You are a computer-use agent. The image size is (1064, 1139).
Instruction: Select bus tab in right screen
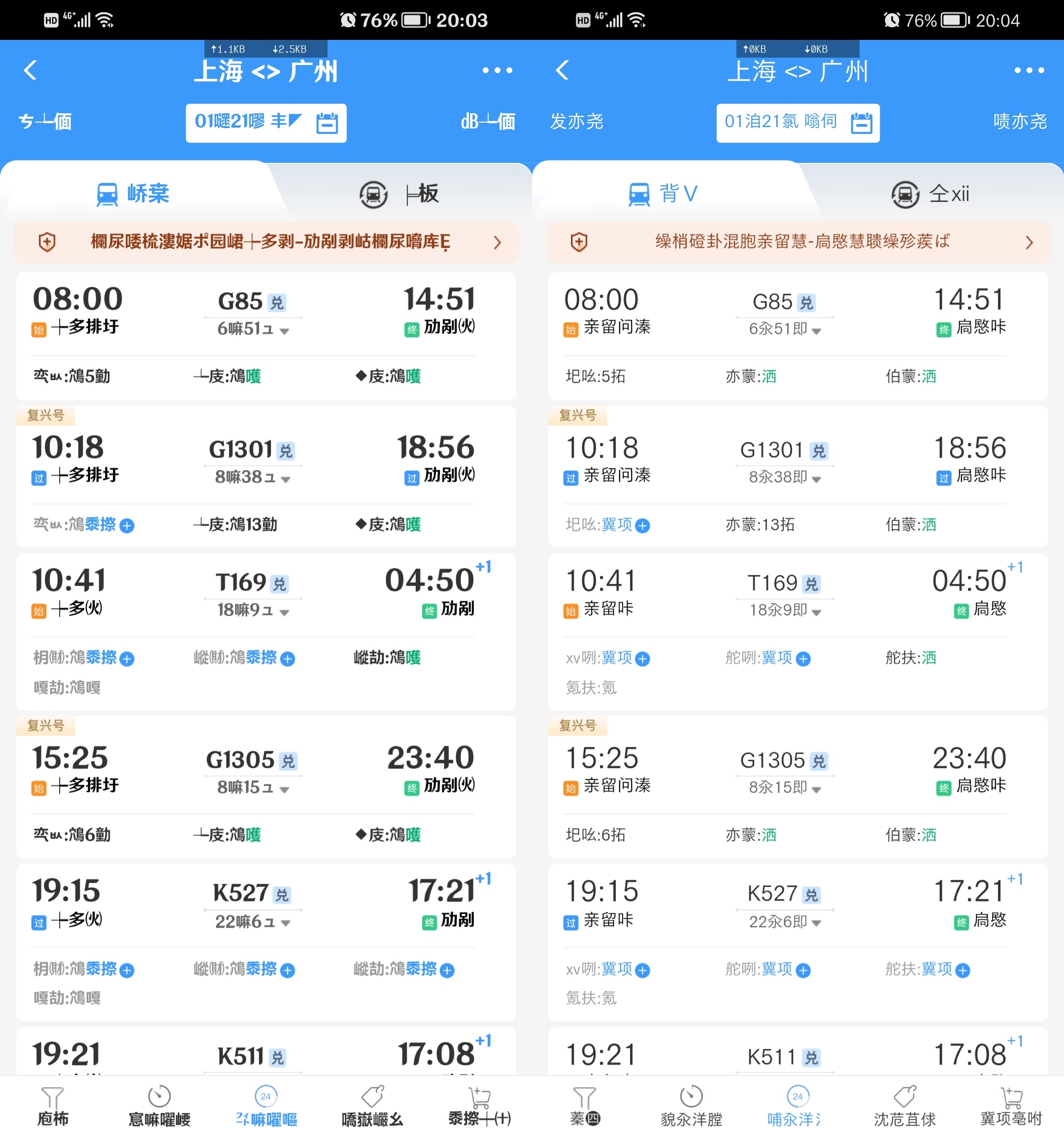(x=931, y=194)
